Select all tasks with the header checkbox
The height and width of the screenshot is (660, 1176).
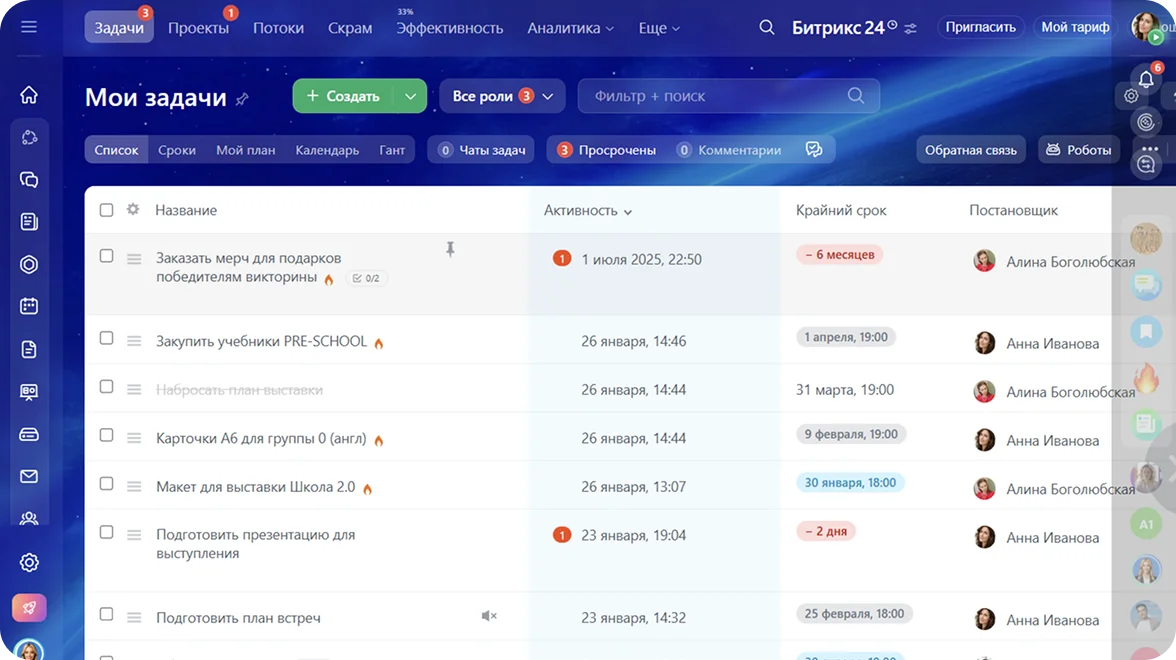point(106,210)
